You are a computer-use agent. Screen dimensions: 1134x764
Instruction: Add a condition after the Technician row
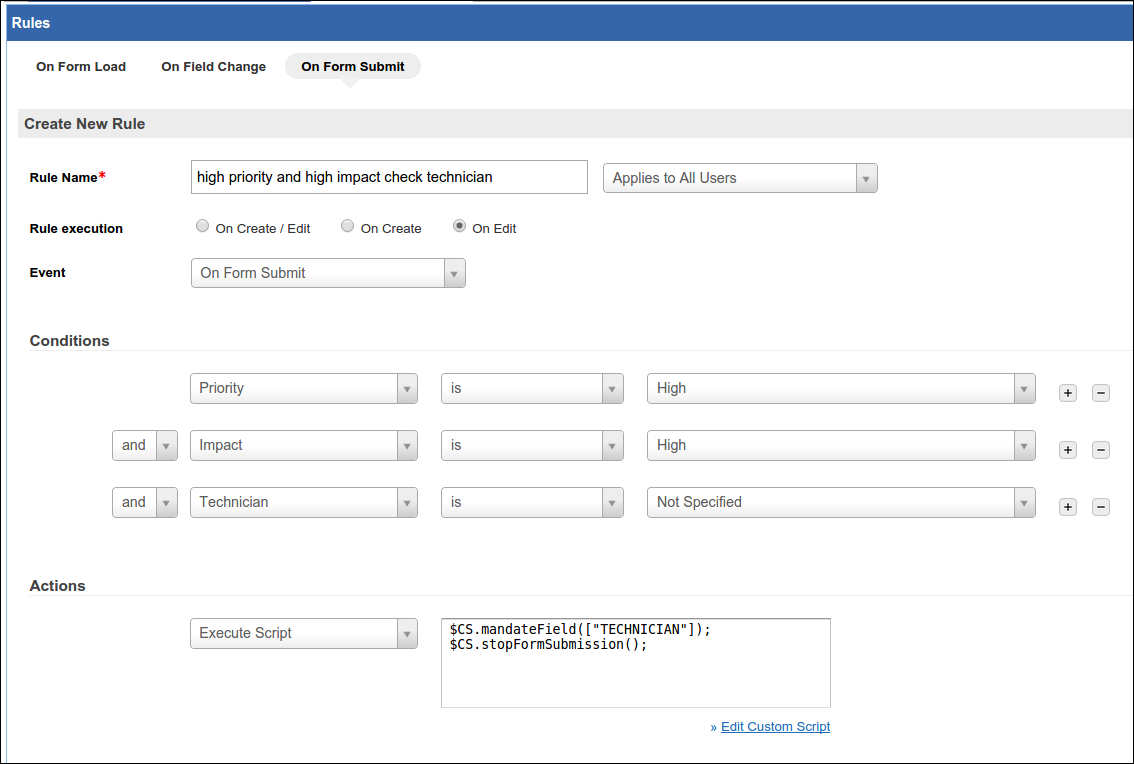click(1068, 507)
